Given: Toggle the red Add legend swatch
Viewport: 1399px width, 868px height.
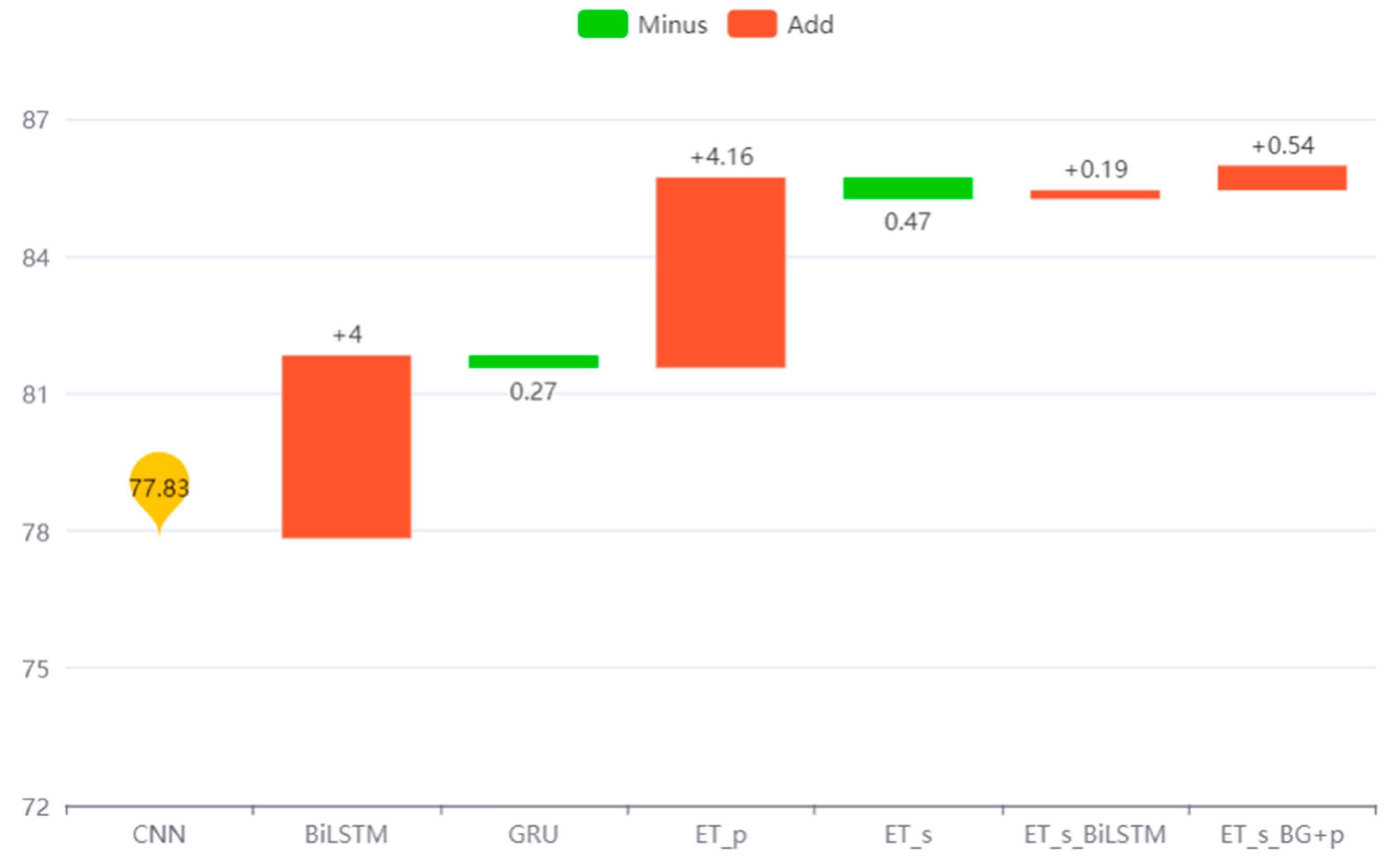Looking at the screenshot, I should pos(751,24).
